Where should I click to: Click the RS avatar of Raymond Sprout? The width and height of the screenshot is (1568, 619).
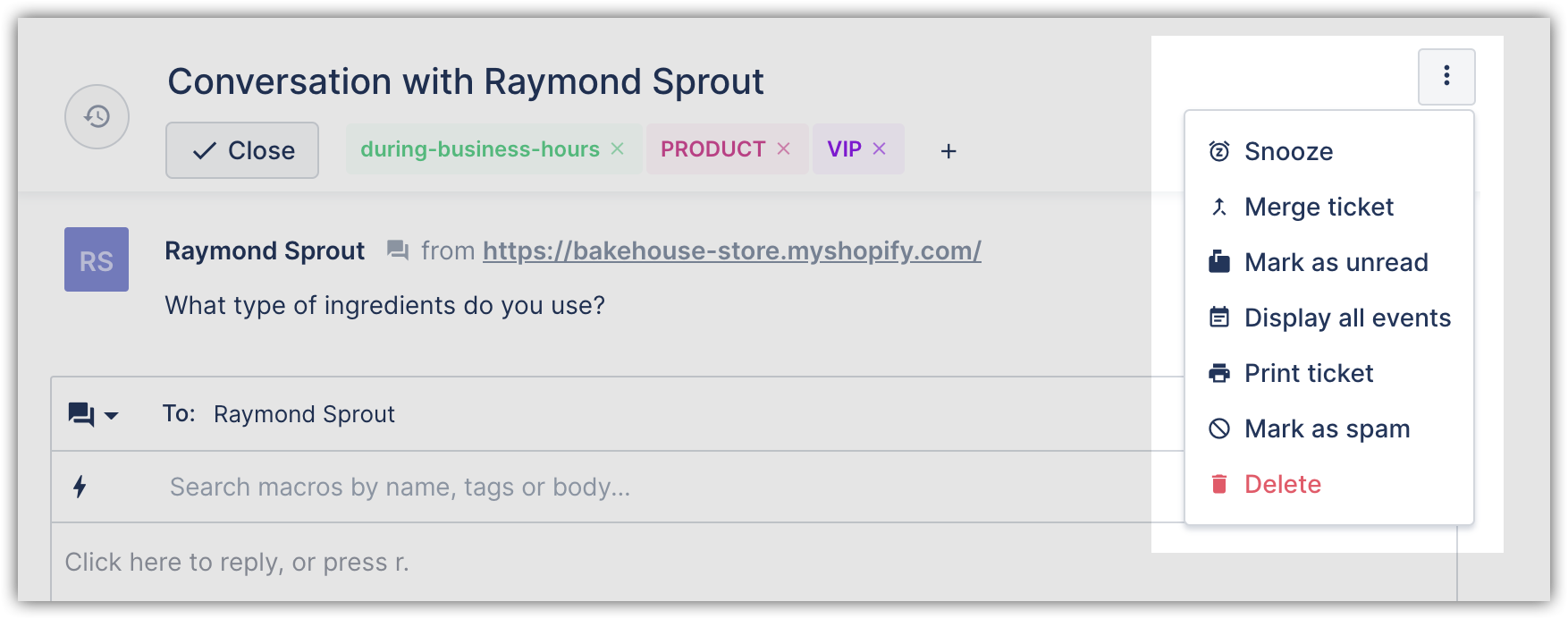97,259
